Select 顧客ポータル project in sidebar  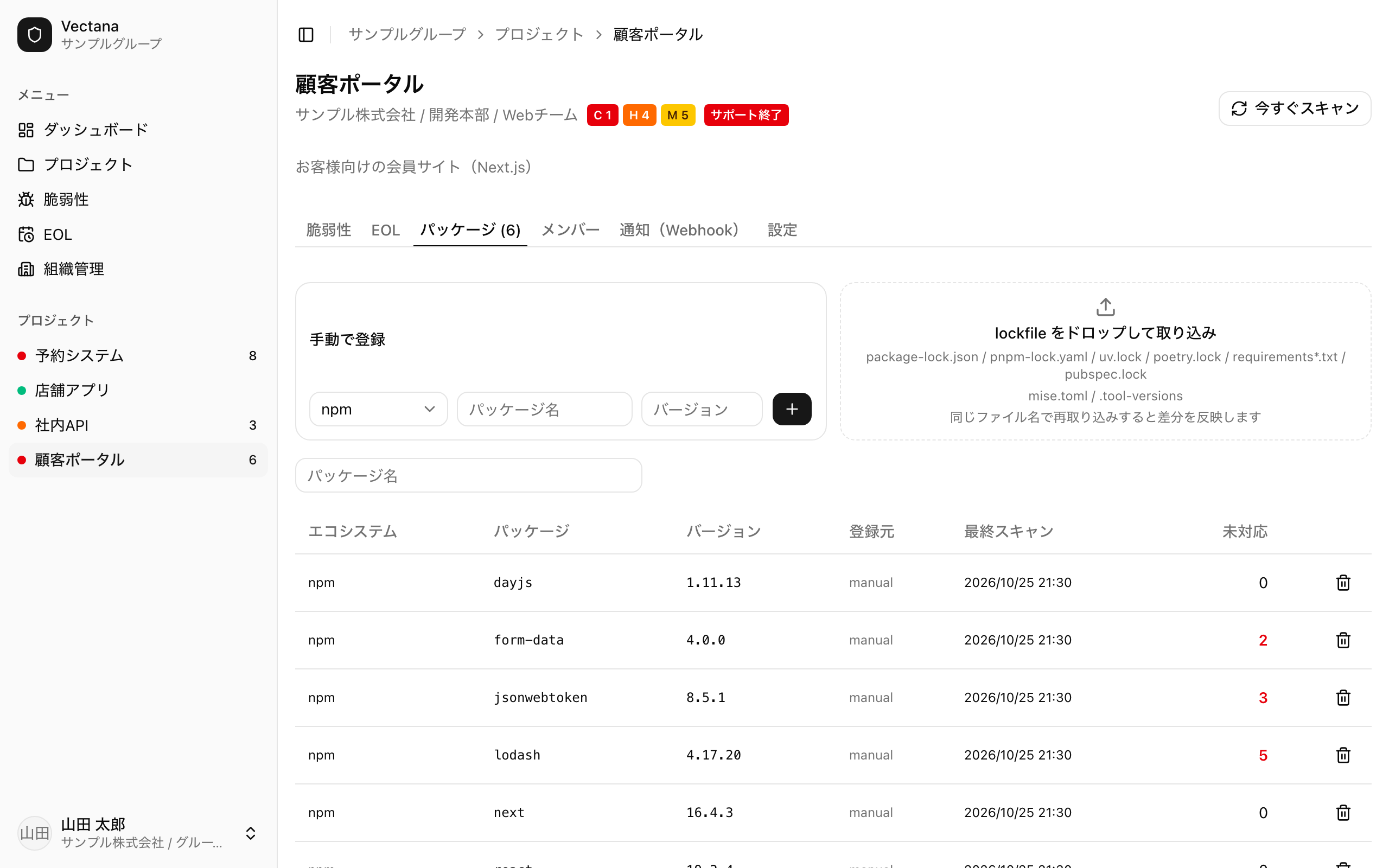pyautogui.click(x=138, y=460)
